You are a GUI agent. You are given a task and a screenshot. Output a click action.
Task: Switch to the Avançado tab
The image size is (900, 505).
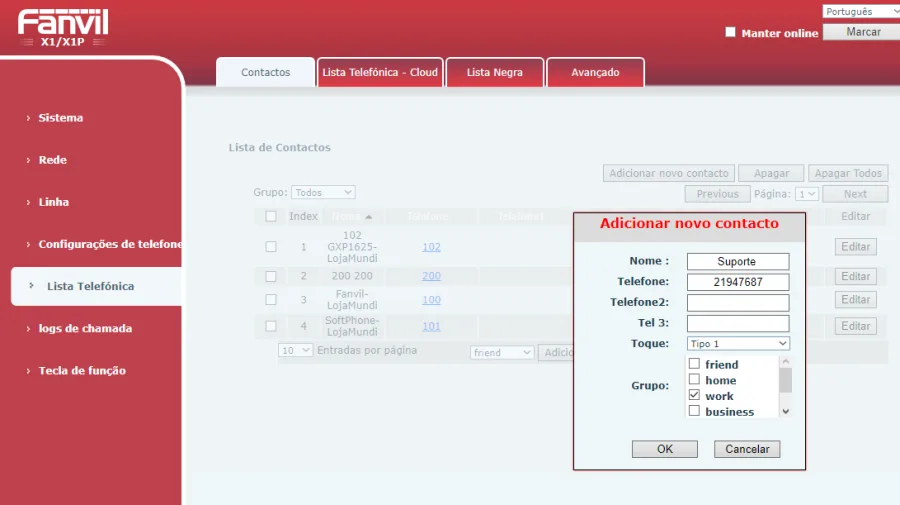pos(595,72)
